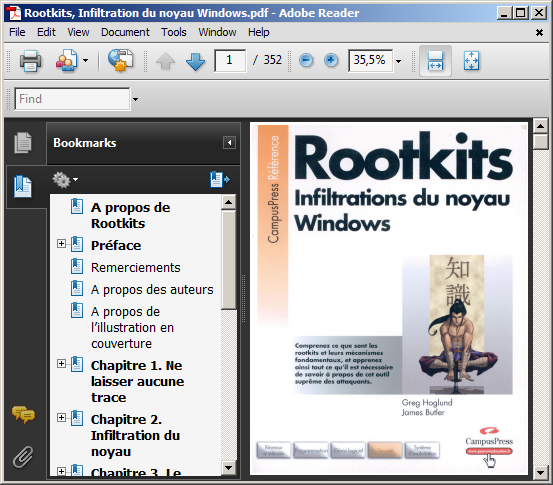This screenshot has width=553, height=485.
Task: Close the document with menu-bar X
Action: pyautogui.click(x=539, y=32)
